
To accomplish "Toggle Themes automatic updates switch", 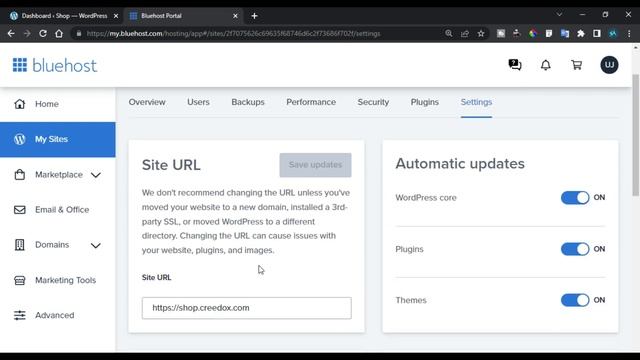I will pos(575,300).
